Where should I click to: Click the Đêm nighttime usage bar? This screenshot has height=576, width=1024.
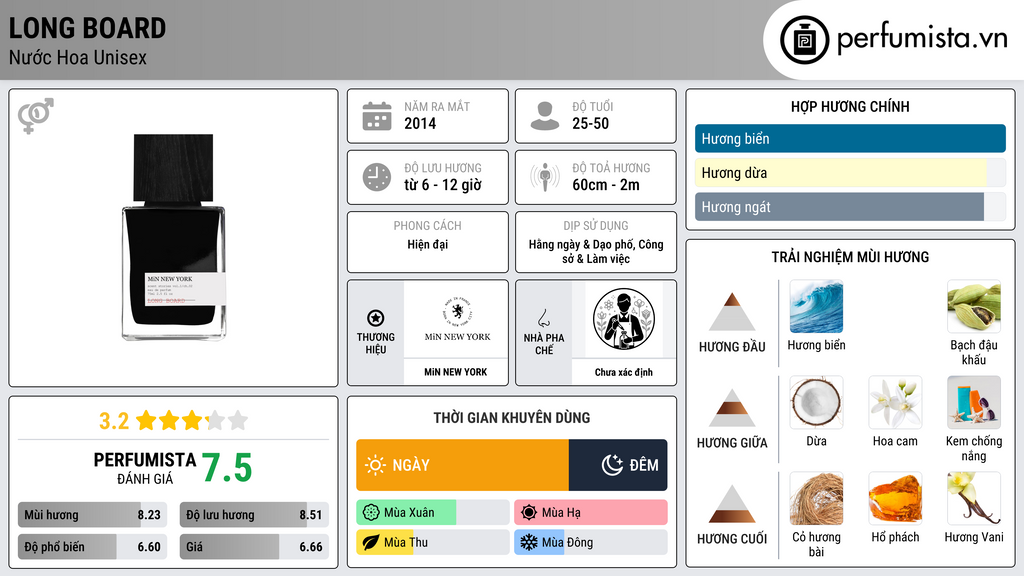point(618,465)
